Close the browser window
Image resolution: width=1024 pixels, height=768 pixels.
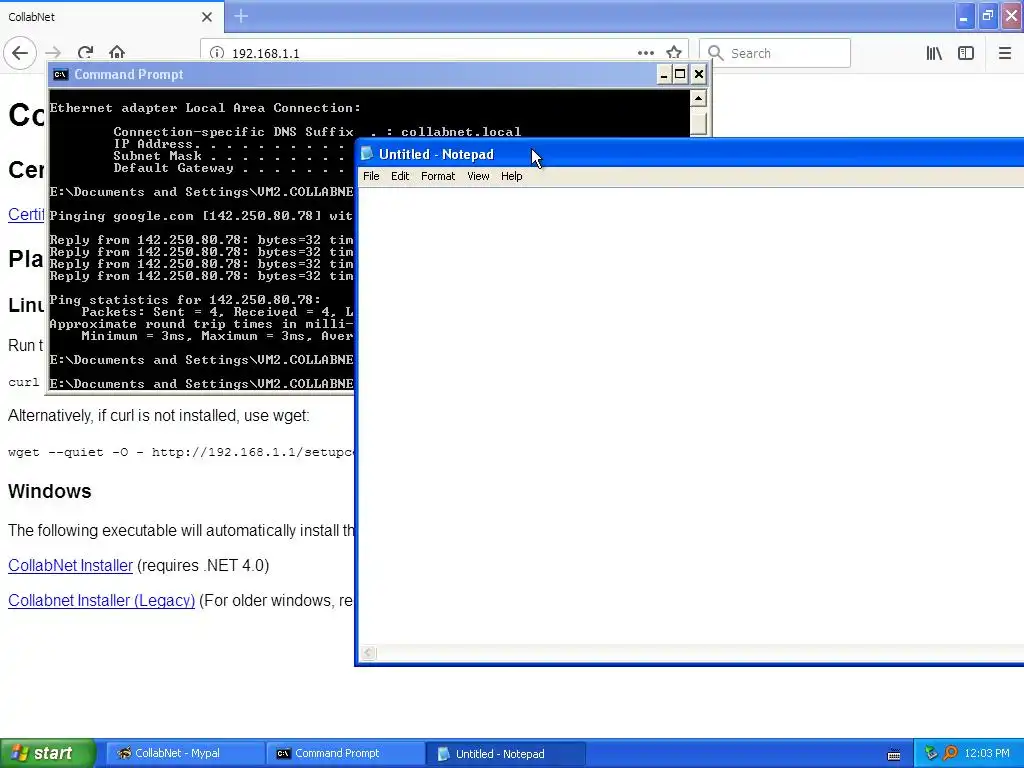[1012, 16]
